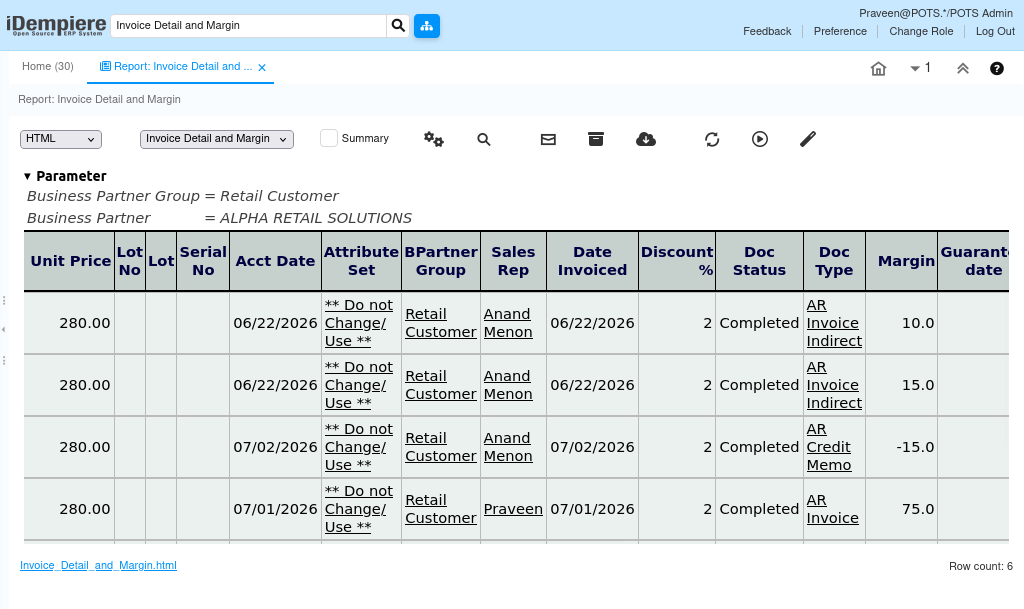
Task: Open help via question mark icon
Action: (997, 69)
